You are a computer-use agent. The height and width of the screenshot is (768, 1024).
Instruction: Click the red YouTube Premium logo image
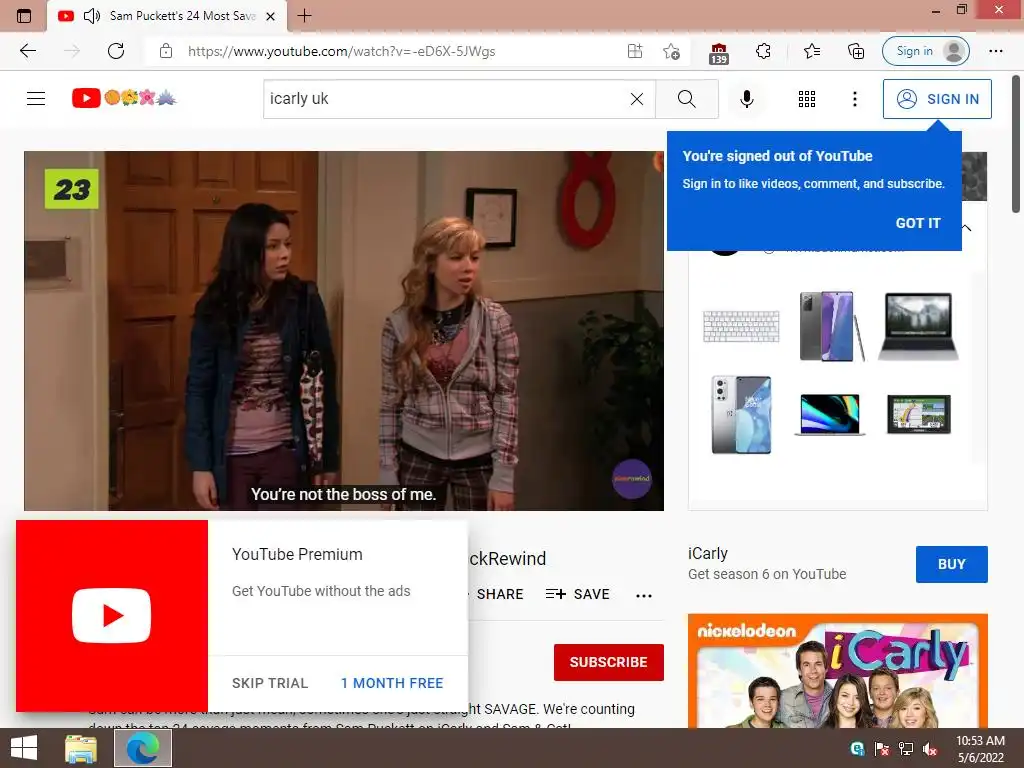112,616
